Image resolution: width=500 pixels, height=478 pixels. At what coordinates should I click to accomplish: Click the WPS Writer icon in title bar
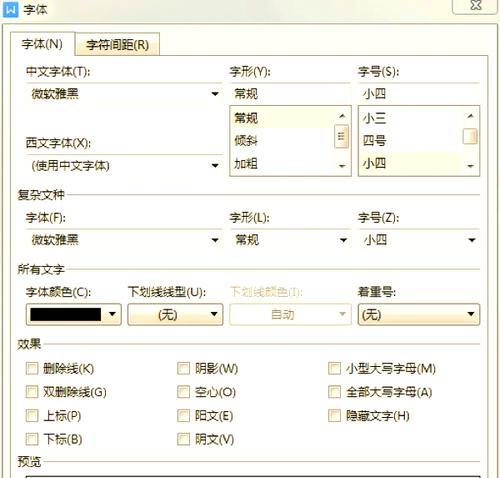tap(11, 9)
